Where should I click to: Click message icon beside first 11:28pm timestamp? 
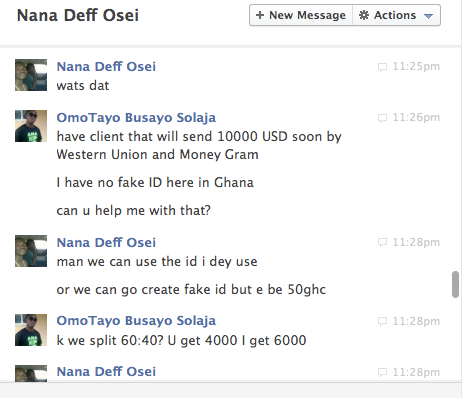[x=382, y=242]
